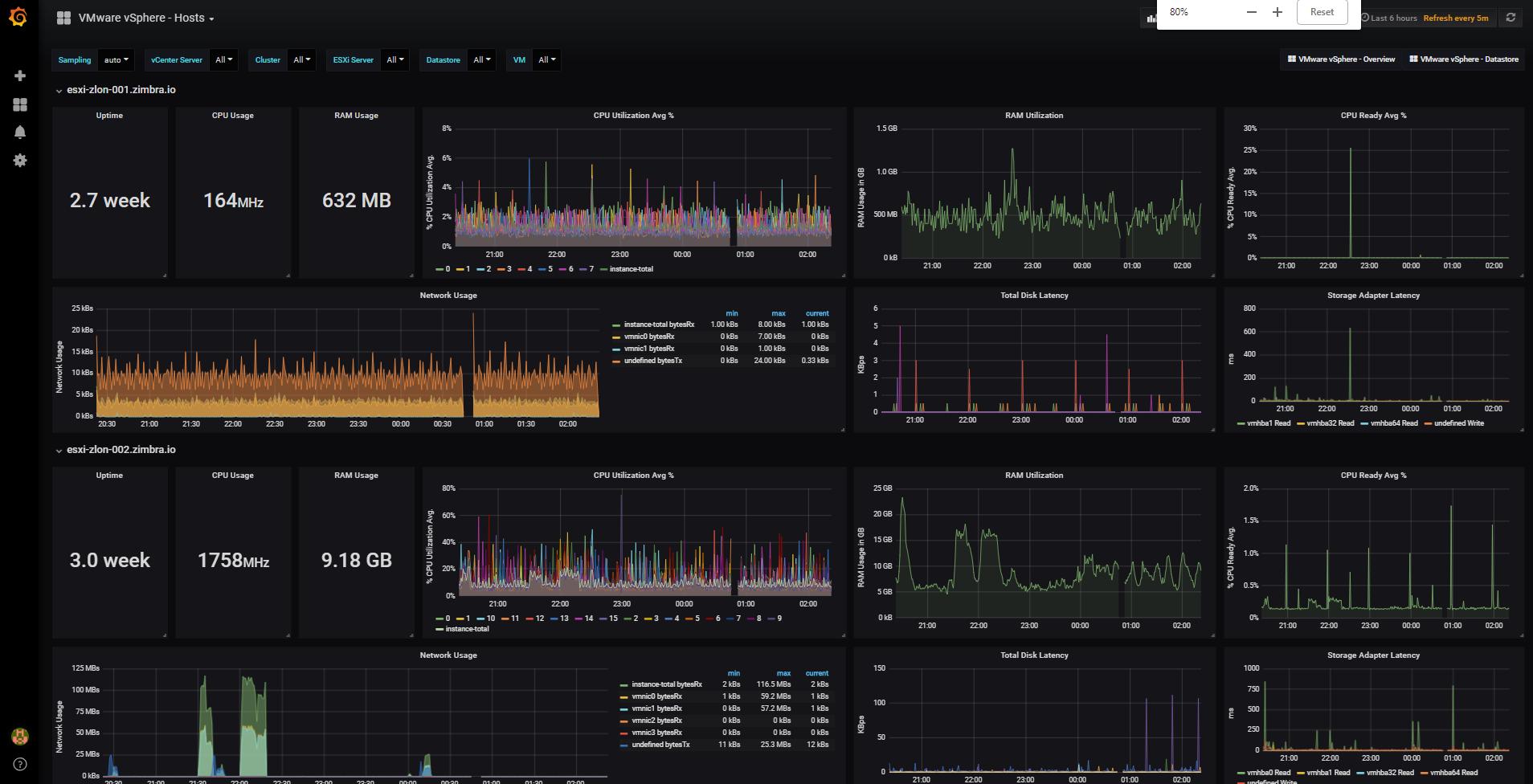
Task: Toggle the instance-total bytesRx series in Network Usage legend
Action: pyautogui.click(x=660, y=325)
